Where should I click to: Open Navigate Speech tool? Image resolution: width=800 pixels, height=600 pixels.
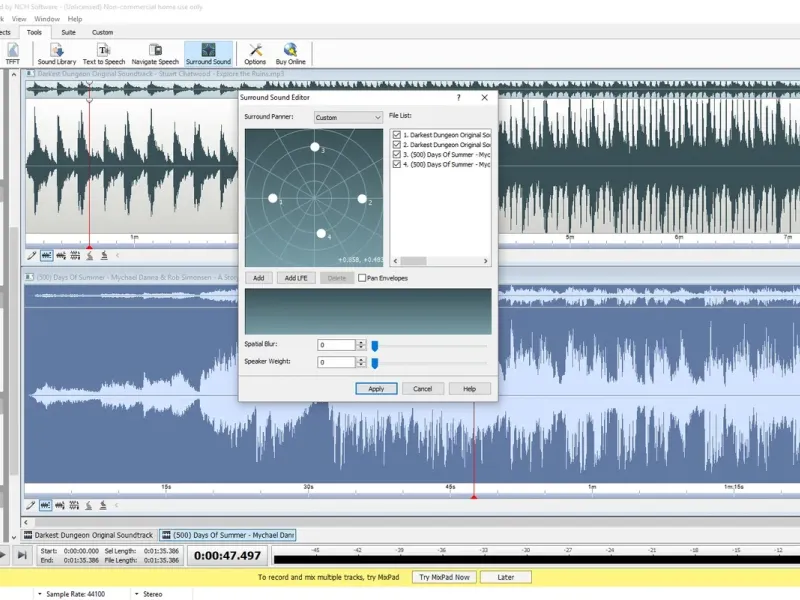(x=155, y=54)
